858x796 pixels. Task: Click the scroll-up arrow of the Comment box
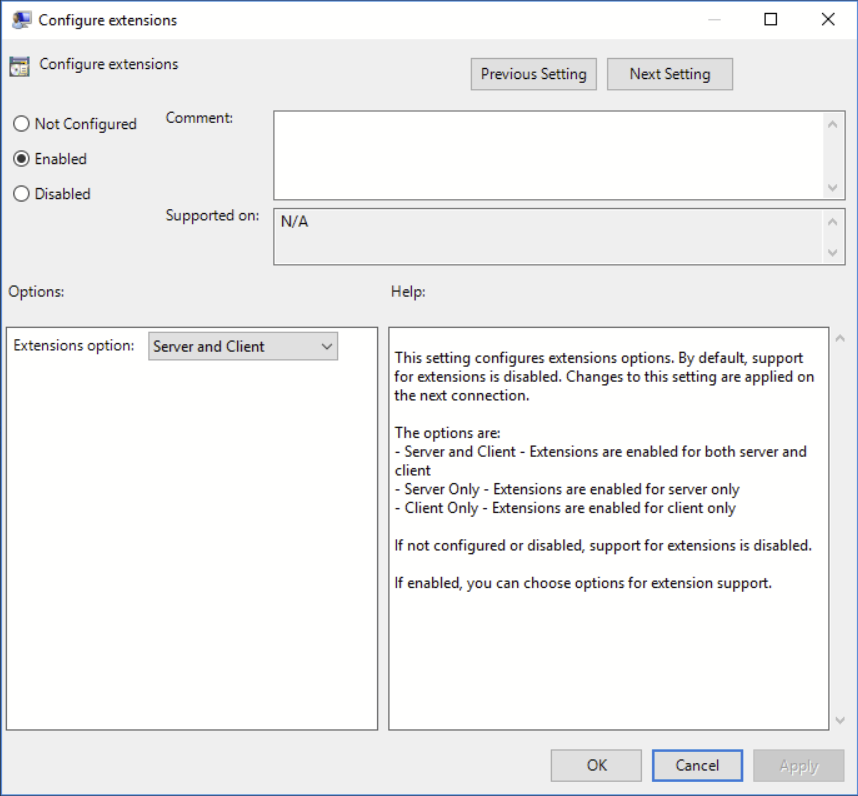[833, 123]
